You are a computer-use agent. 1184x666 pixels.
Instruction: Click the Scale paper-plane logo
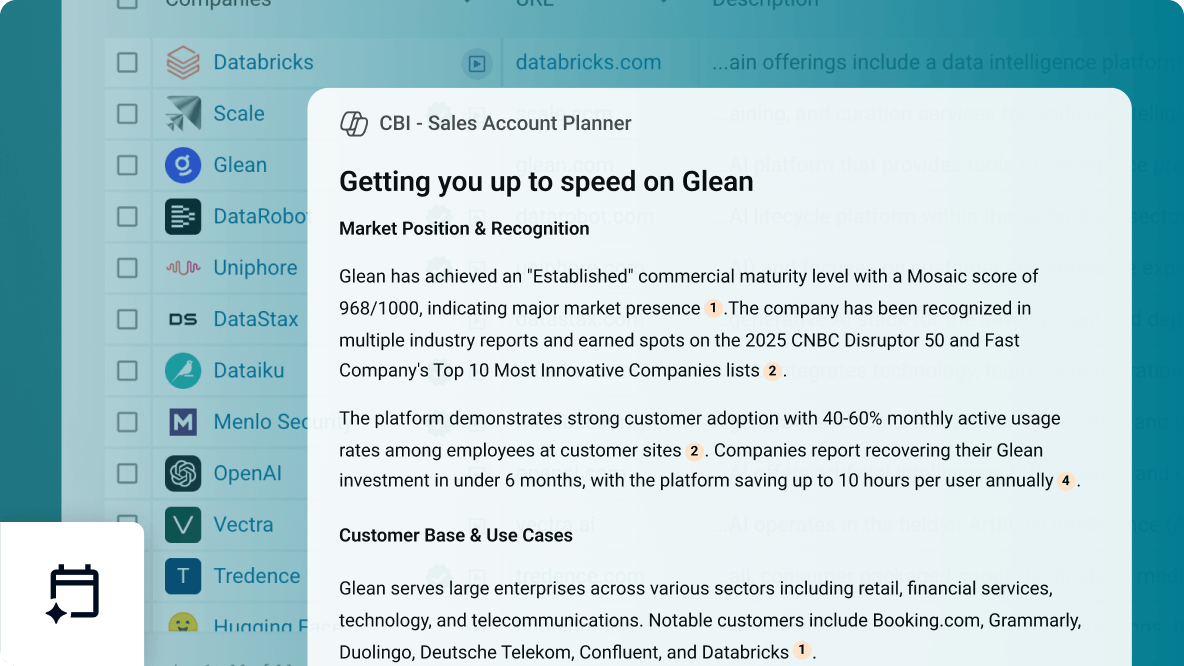click(183, 114)
